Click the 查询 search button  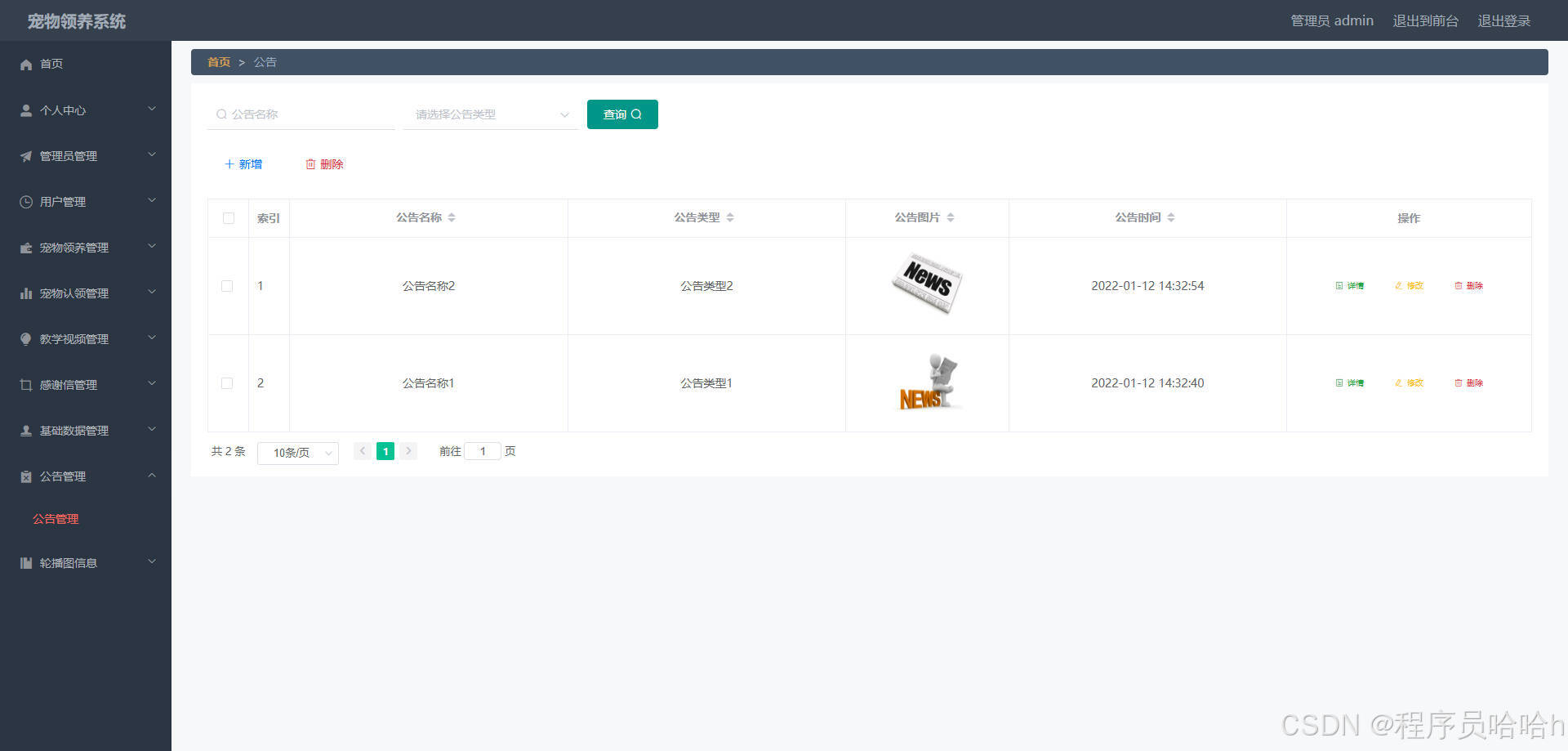click(x=622, y=114)
